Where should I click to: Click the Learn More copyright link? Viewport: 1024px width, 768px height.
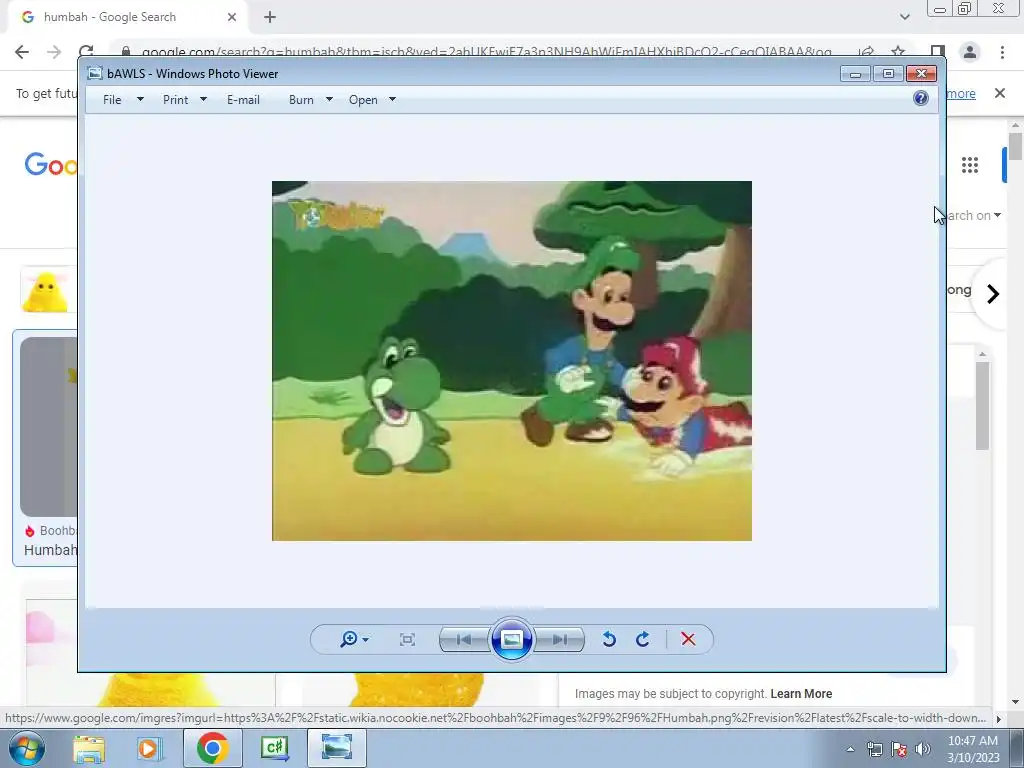(x=801, y=694)
